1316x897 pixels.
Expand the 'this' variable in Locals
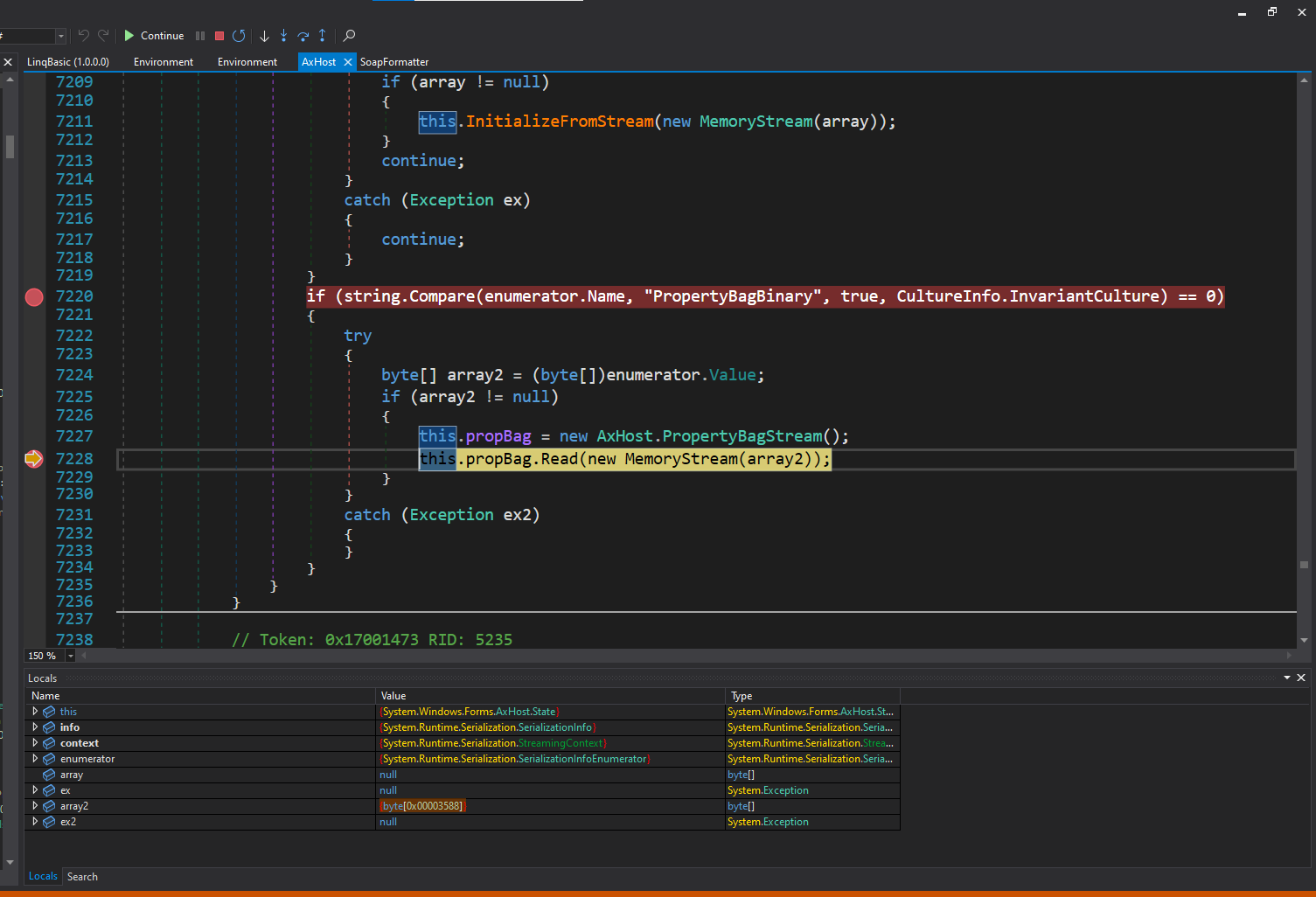point(35,712)
